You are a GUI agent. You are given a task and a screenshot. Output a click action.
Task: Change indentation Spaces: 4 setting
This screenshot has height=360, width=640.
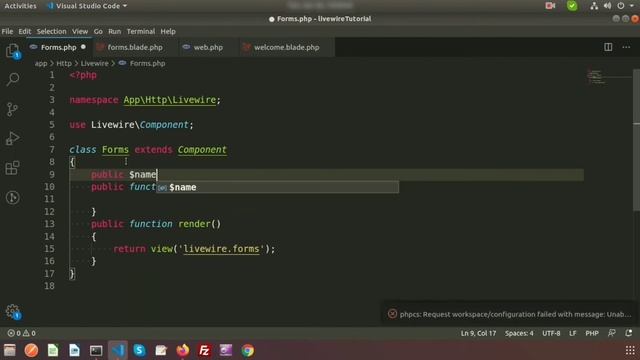[519, 333]
